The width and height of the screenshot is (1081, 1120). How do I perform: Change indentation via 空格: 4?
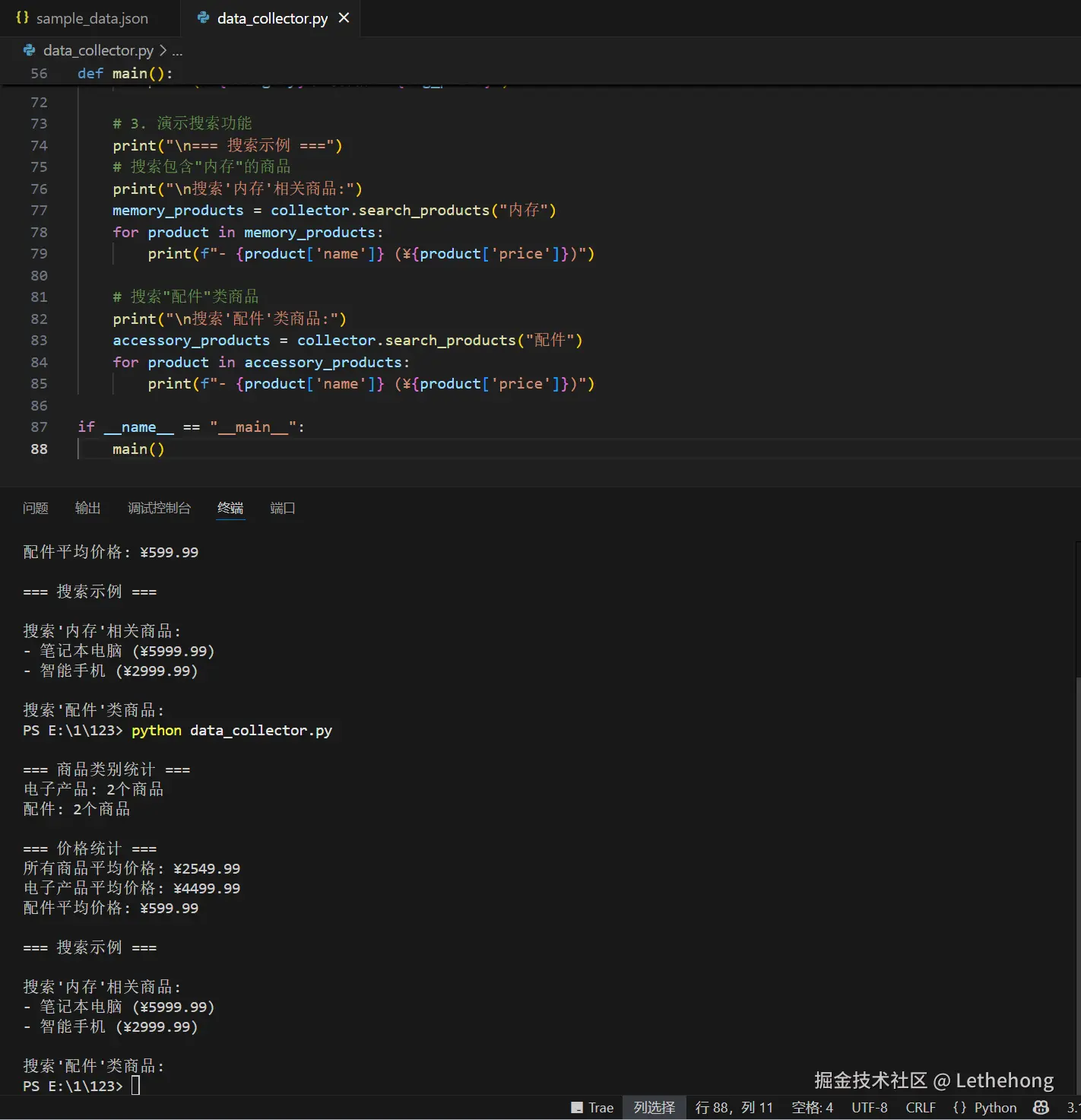click(812, 1108)
